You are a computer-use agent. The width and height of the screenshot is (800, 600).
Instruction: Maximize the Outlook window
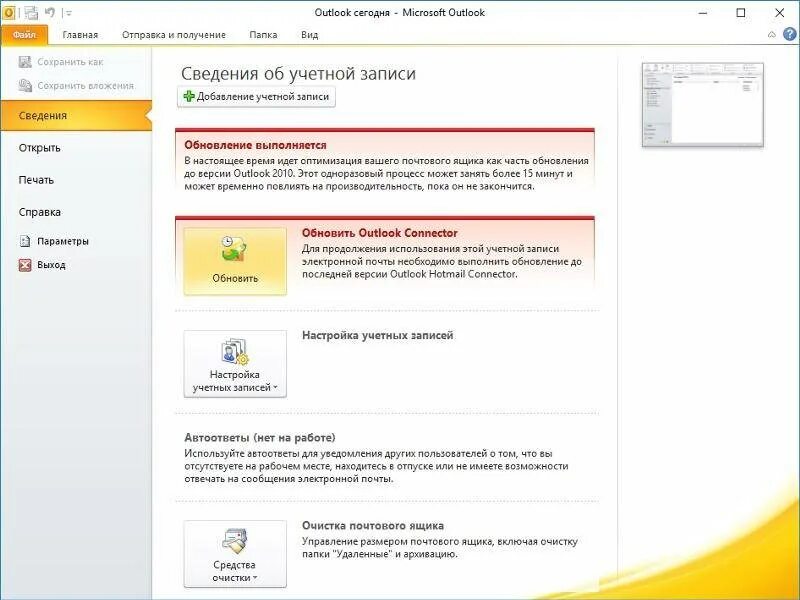(x=741, y=13)
